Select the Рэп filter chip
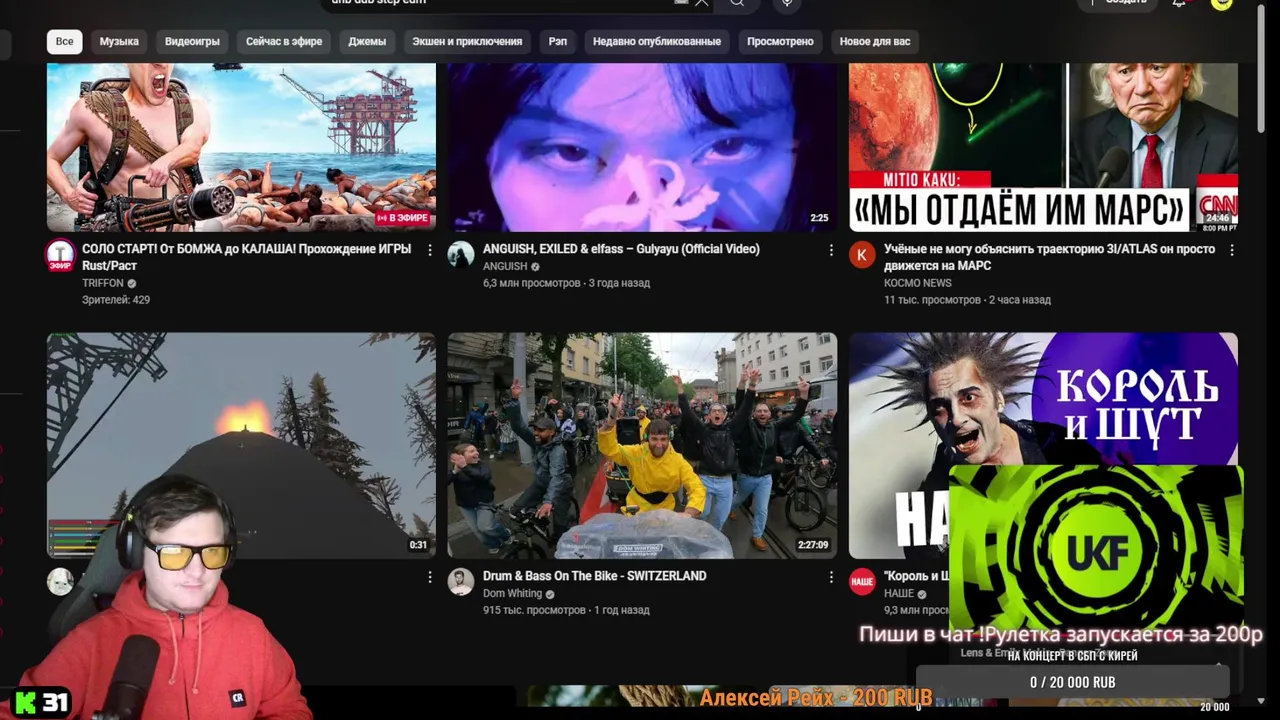Image resolution: width=1280 pixels, height=720 pixels. pos(558,41)
